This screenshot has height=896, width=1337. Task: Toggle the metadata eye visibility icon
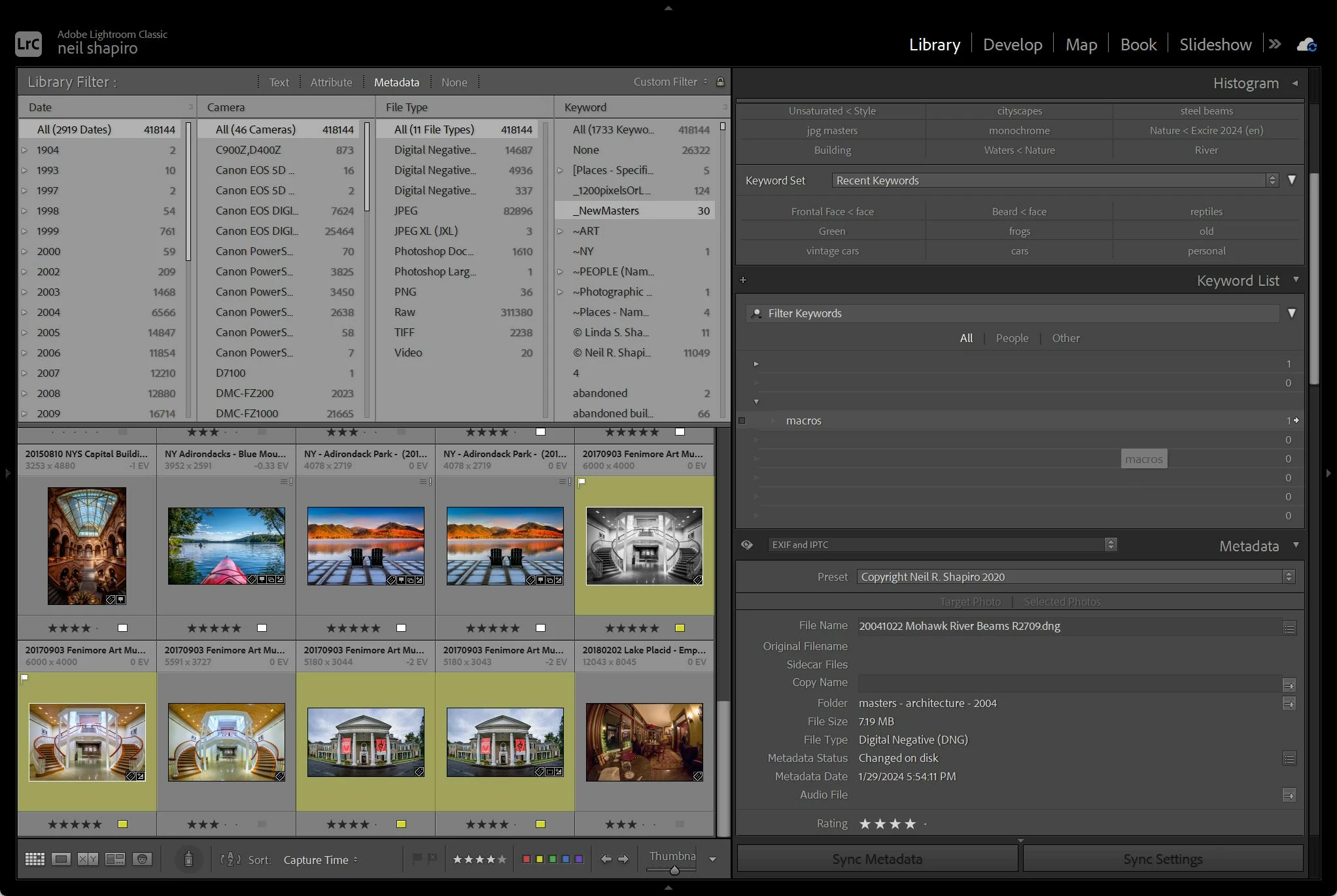(x=747, y=545)
